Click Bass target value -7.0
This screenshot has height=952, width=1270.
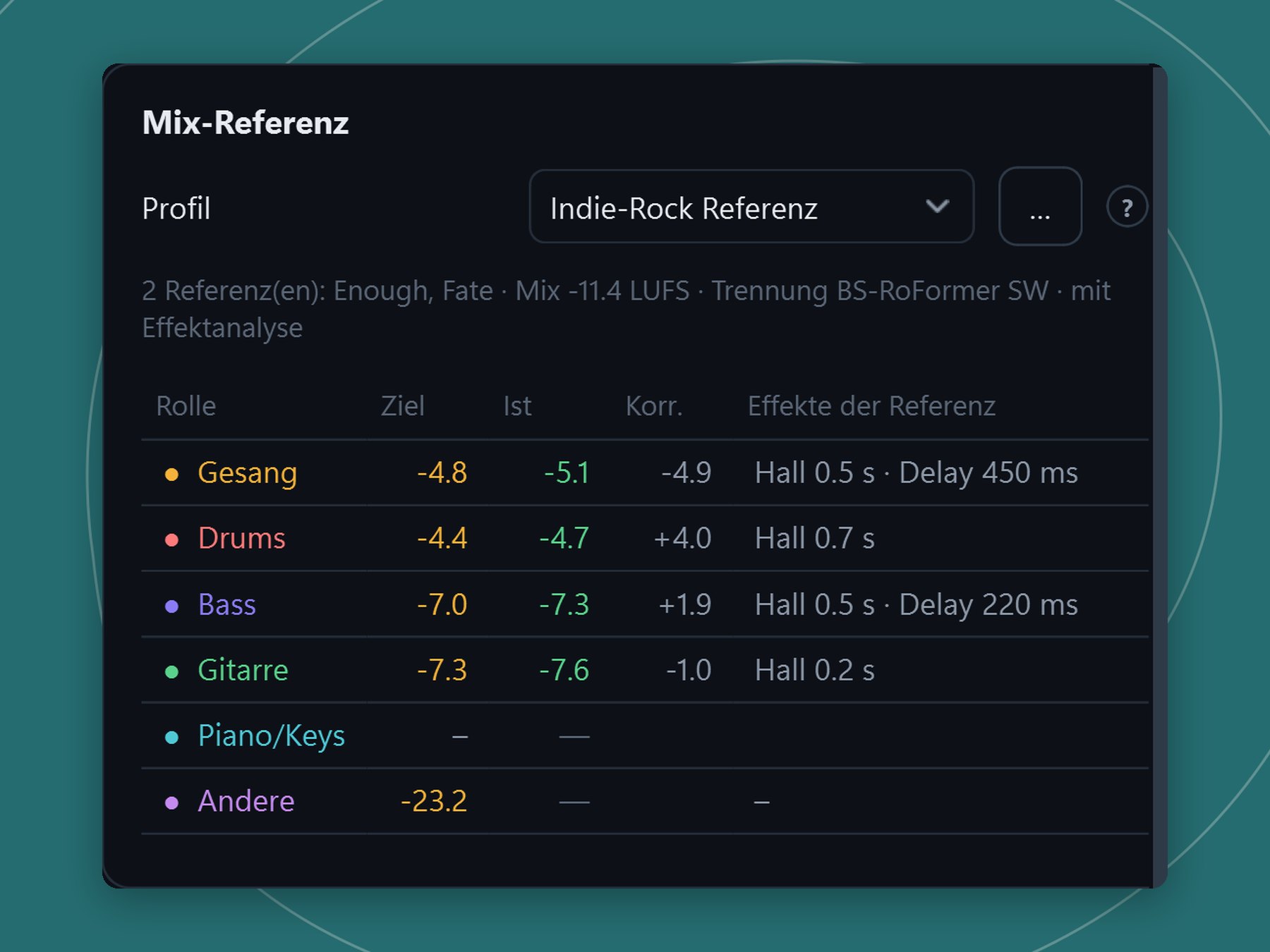click(442, 604)
